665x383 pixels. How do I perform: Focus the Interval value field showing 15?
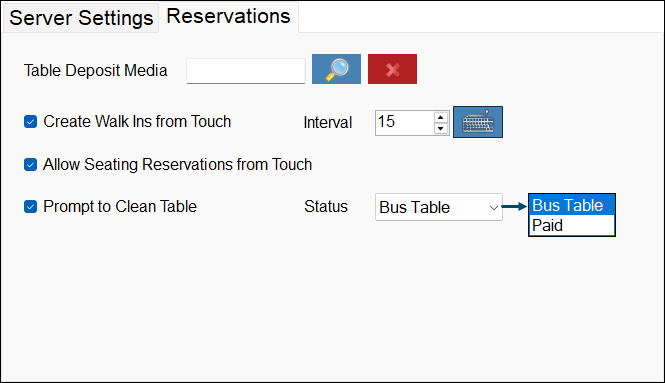(x=405, y=123)
